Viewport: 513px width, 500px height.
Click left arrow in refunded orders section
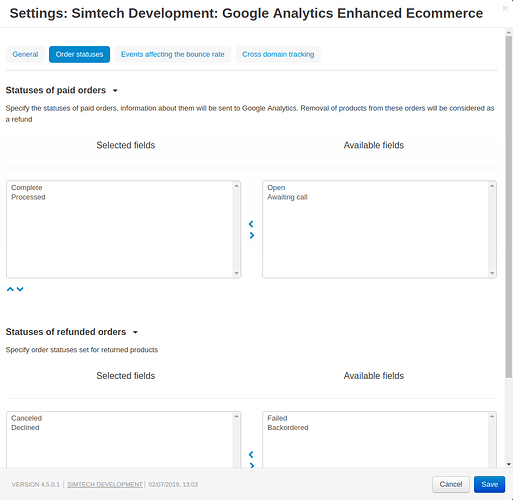tap(251, 454)
